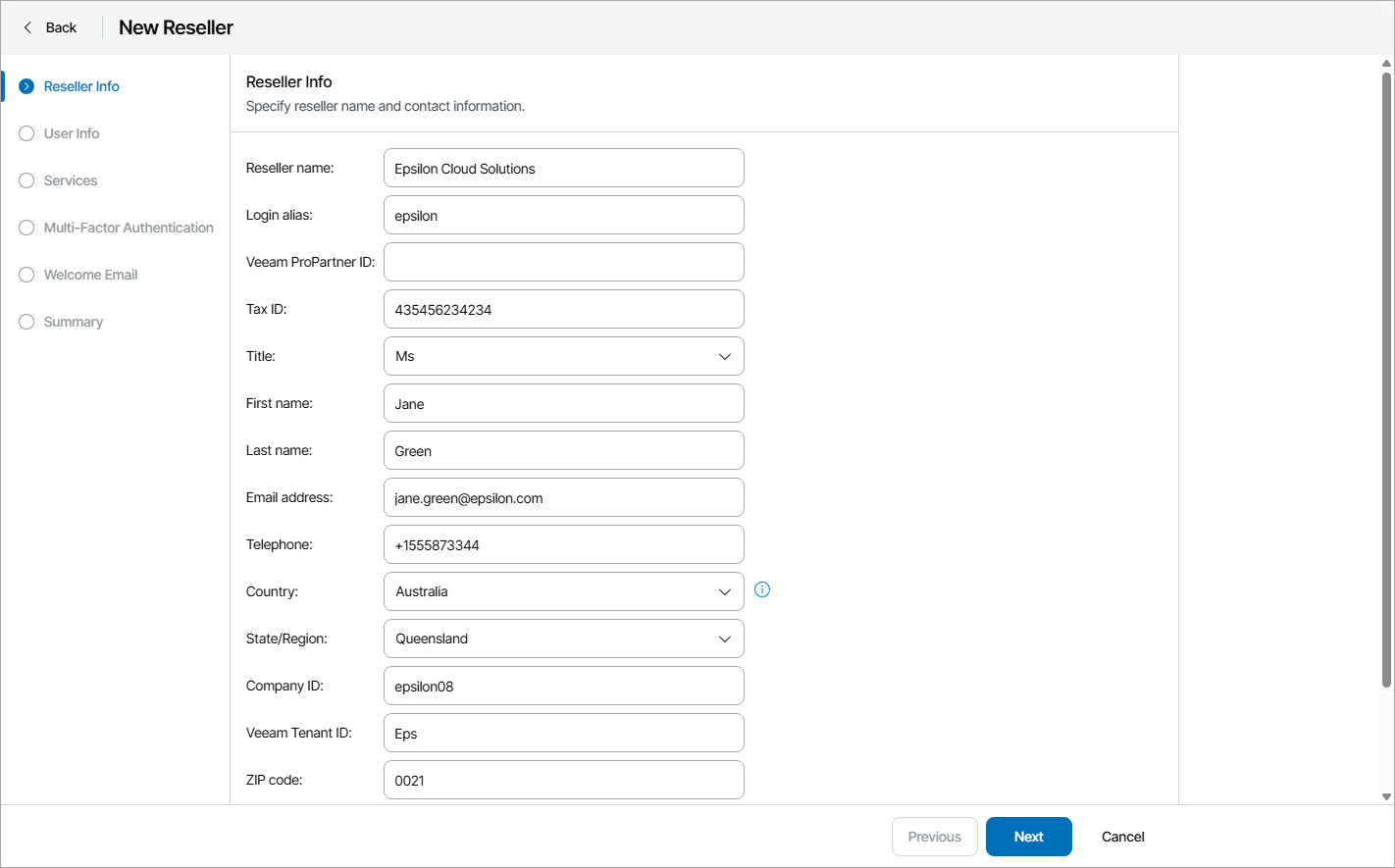Open the State/Region dropdown
This screenshot has width=1395, height=868.
pos(724,638)
